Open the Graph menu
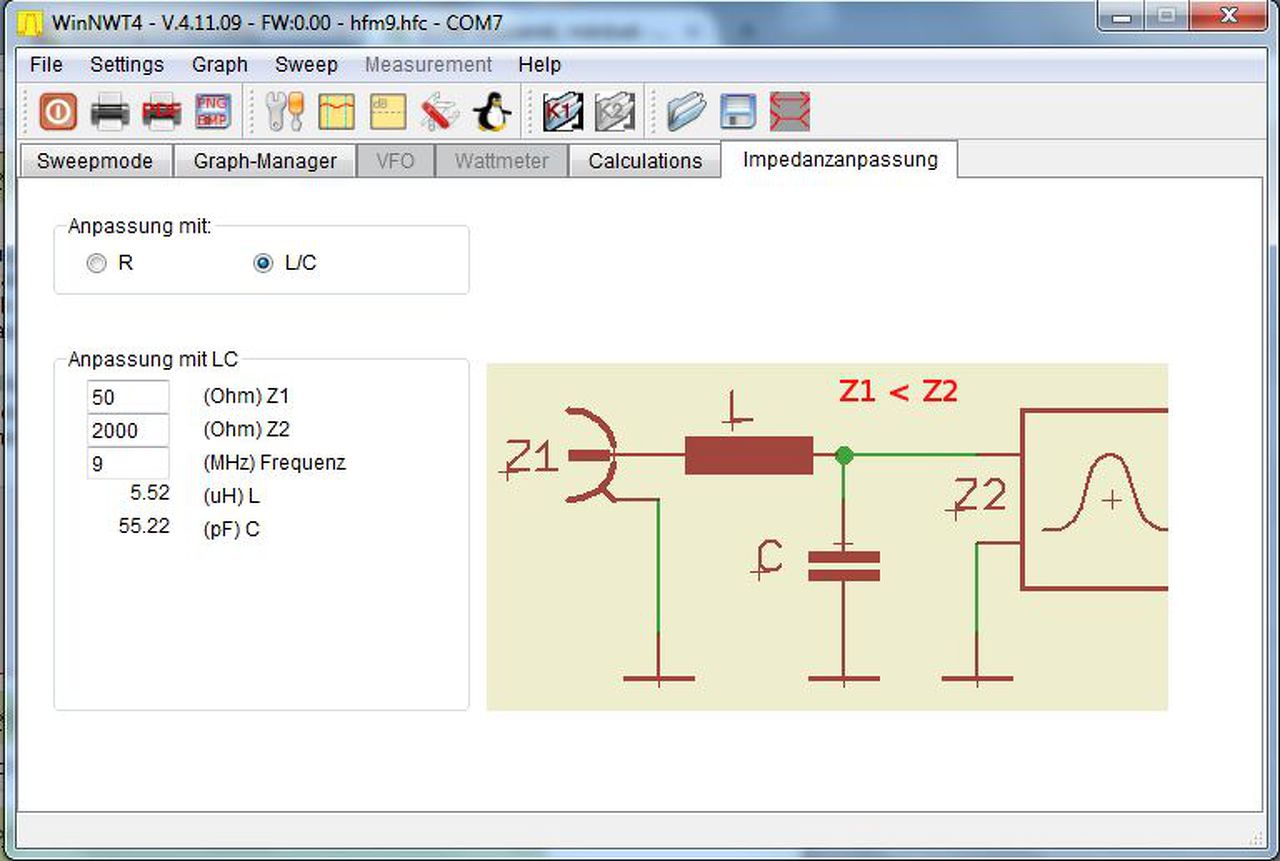 click(220, 65)
